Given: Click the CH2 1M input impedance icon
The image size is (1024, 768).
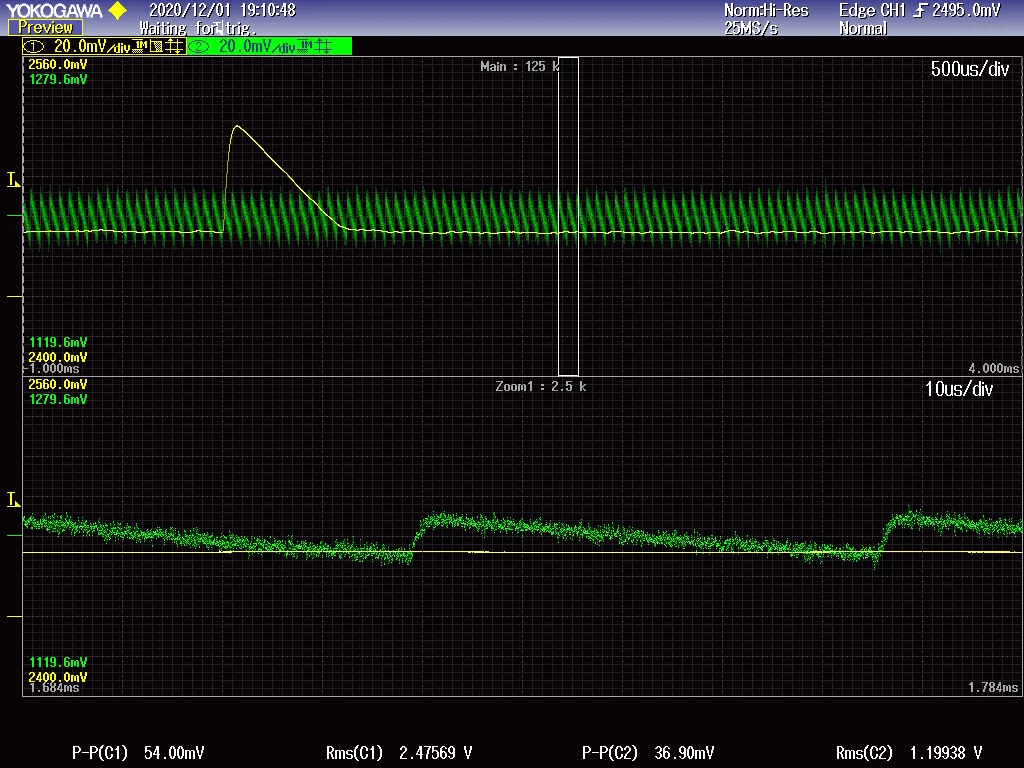Looking at the screenshot, I should pyautogui.click(x=304, y=46).
